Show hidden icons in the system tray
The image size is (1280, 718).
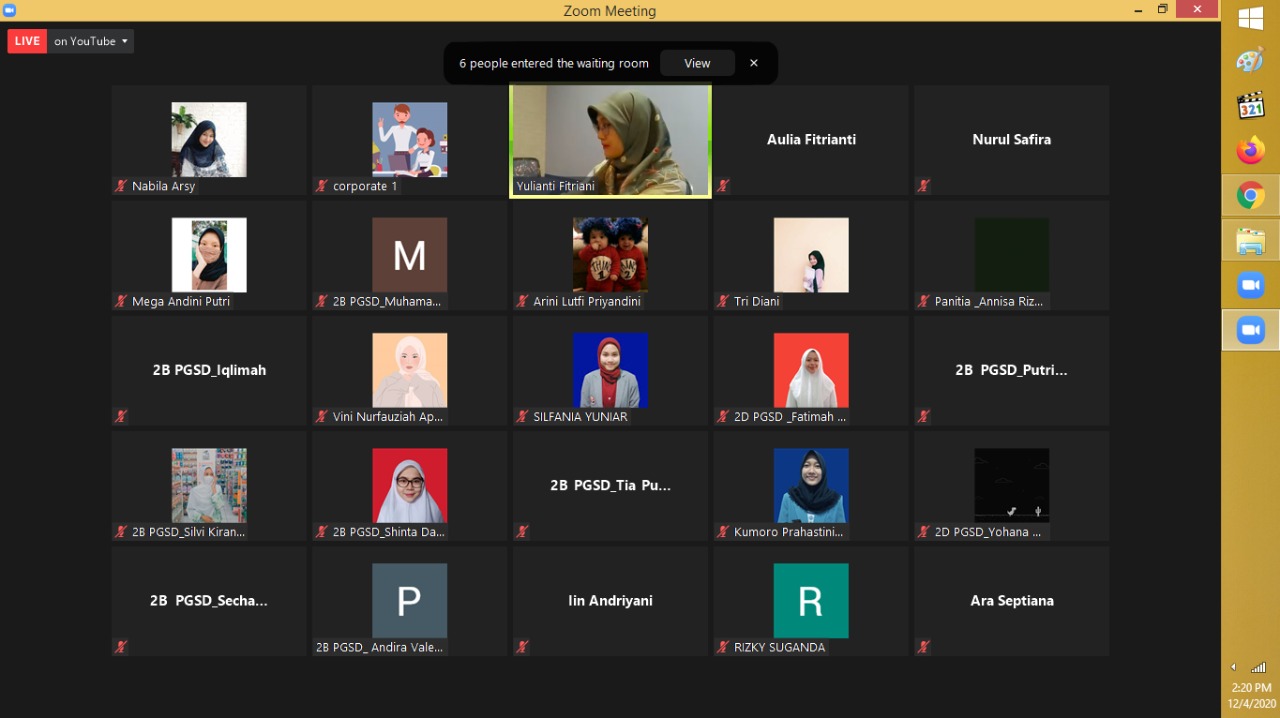coord(1233,667)
